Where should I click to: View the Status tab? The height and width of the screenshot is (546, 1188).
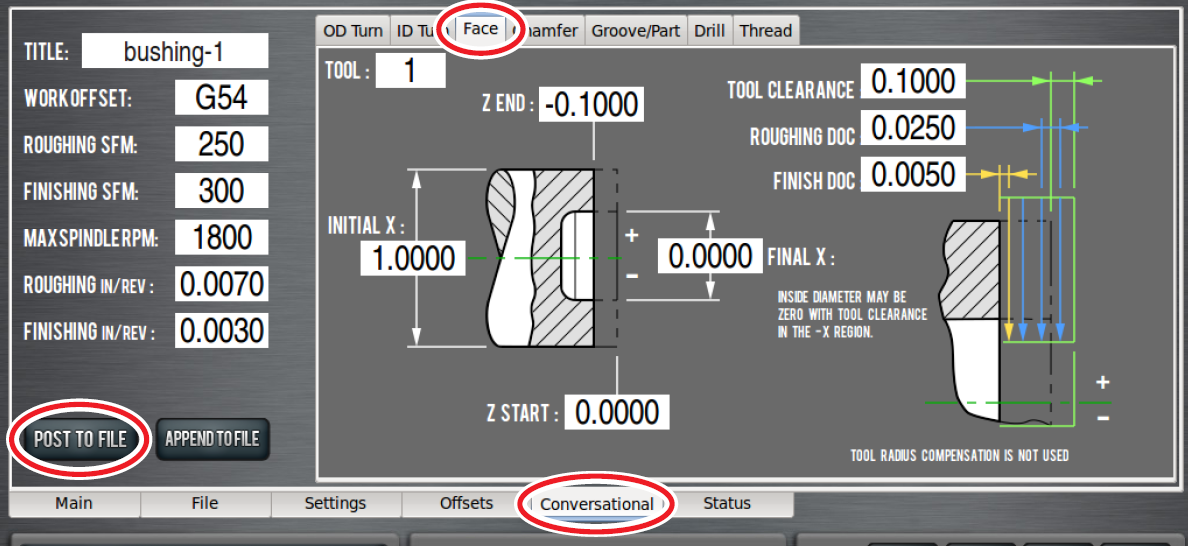point(727,504)
